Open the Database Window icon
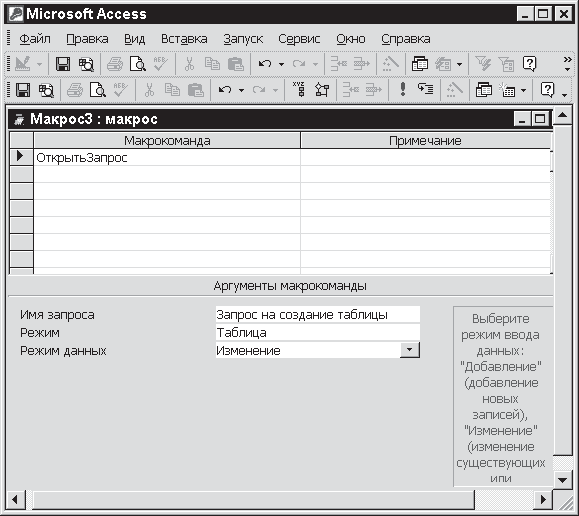Screen dimensions: 579x516 [483, 89]
